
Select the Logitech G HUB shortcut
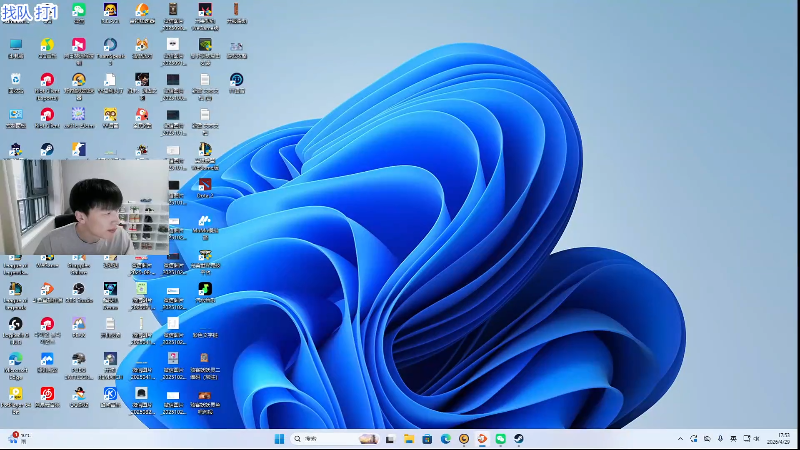(x=15, y=325)
